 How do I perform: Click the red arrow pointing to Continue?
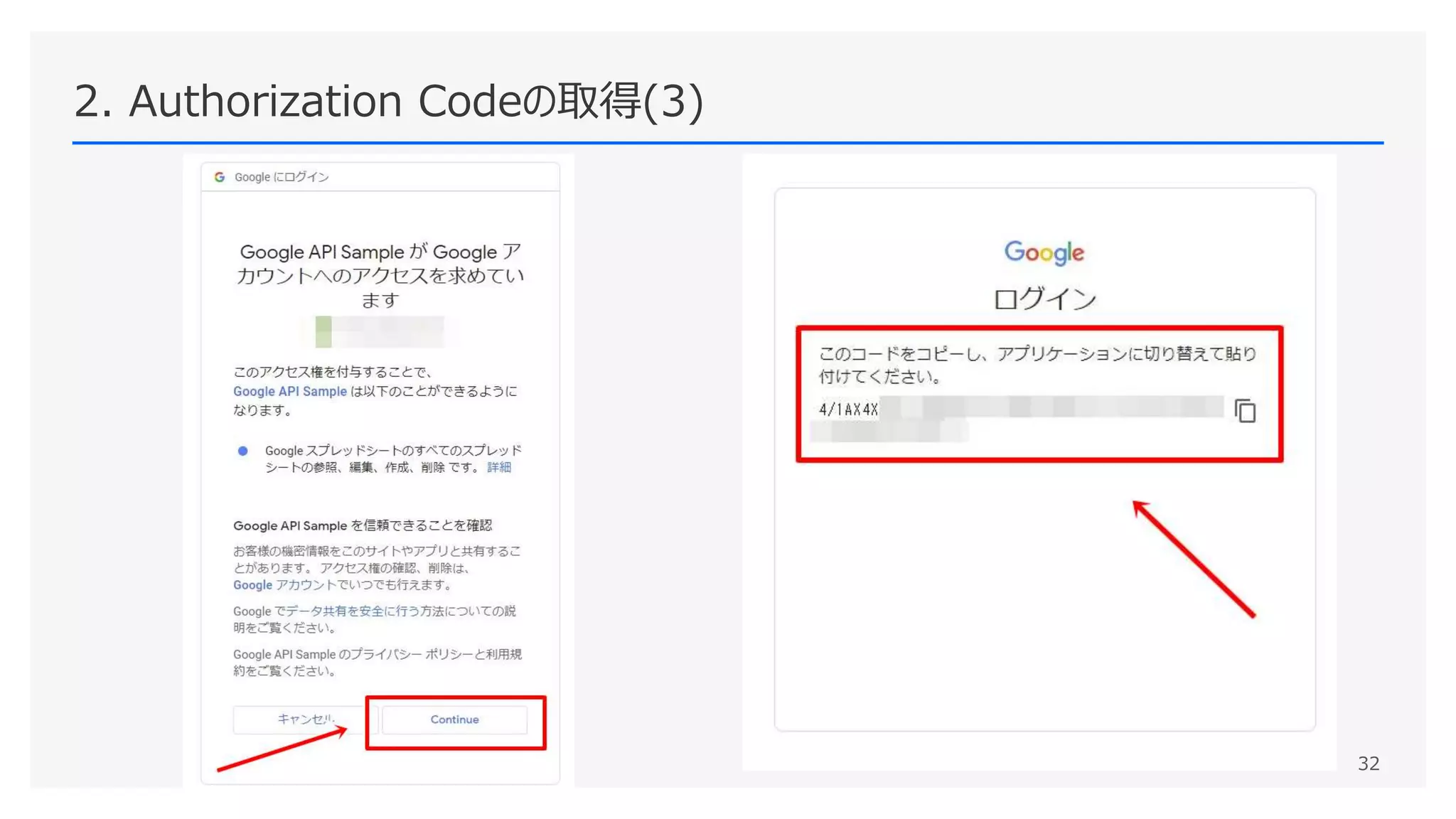click(x=282, y=749)
